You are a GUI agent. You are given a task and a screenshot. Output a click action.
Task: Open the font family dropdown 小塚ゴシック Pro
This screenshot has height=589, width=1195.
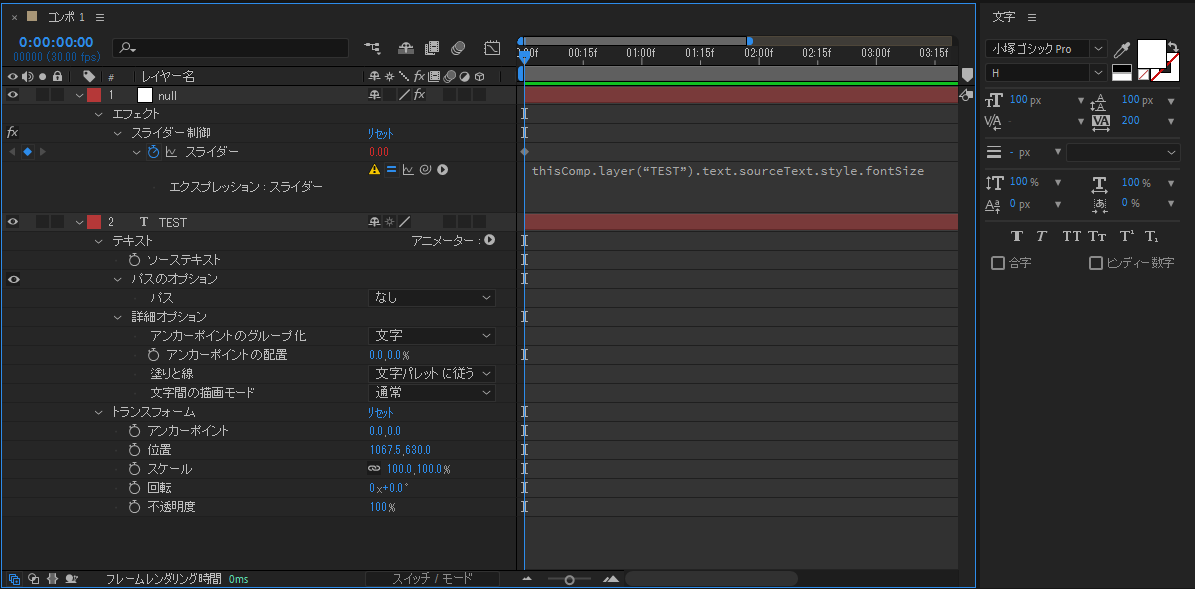1046,49
